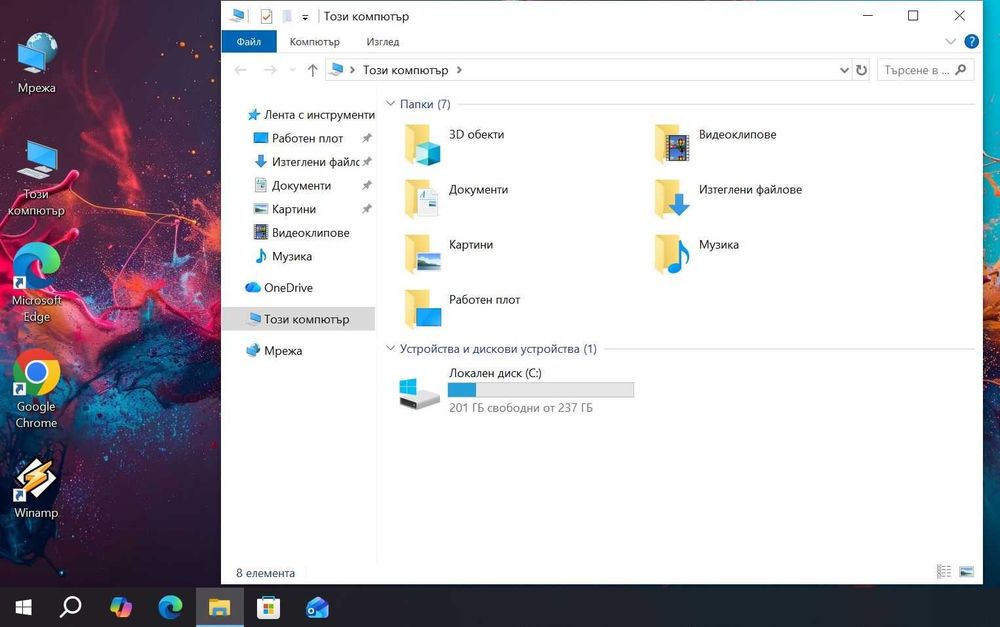Viewport: 1000px width, 627px height.
Task: Collapse the Папки (7) group
Action: [390, 103]
